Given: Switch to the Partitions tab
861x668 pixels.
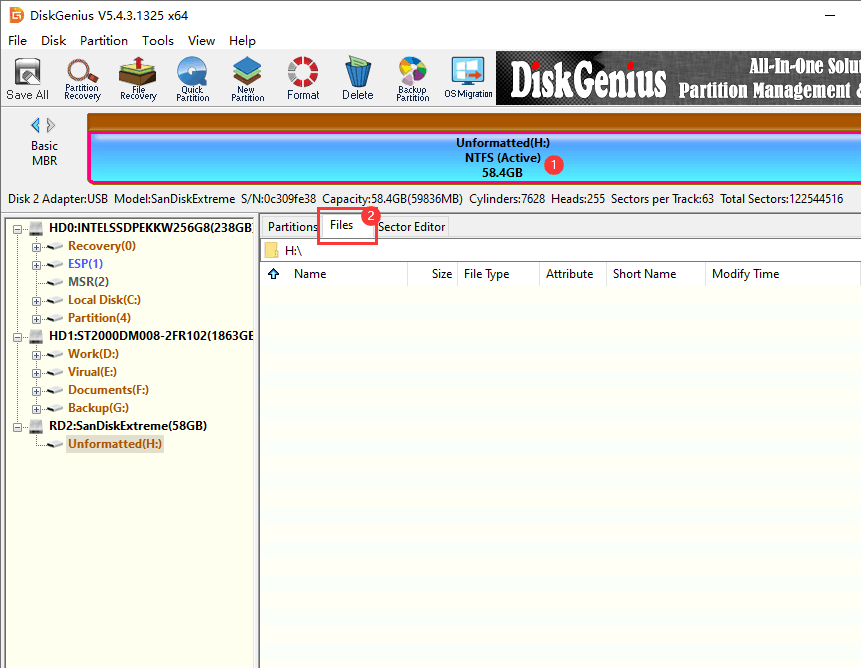Looking at the screenshot, I should [x=292, y=227].
